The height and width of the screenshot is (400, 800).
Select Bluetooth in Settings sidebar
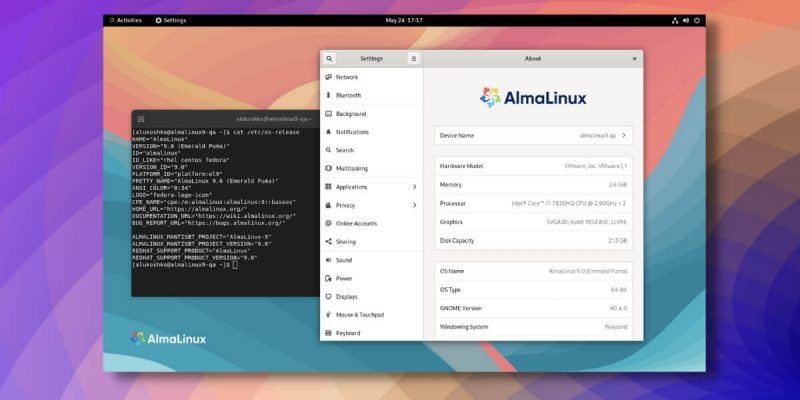tap(372, 95)
